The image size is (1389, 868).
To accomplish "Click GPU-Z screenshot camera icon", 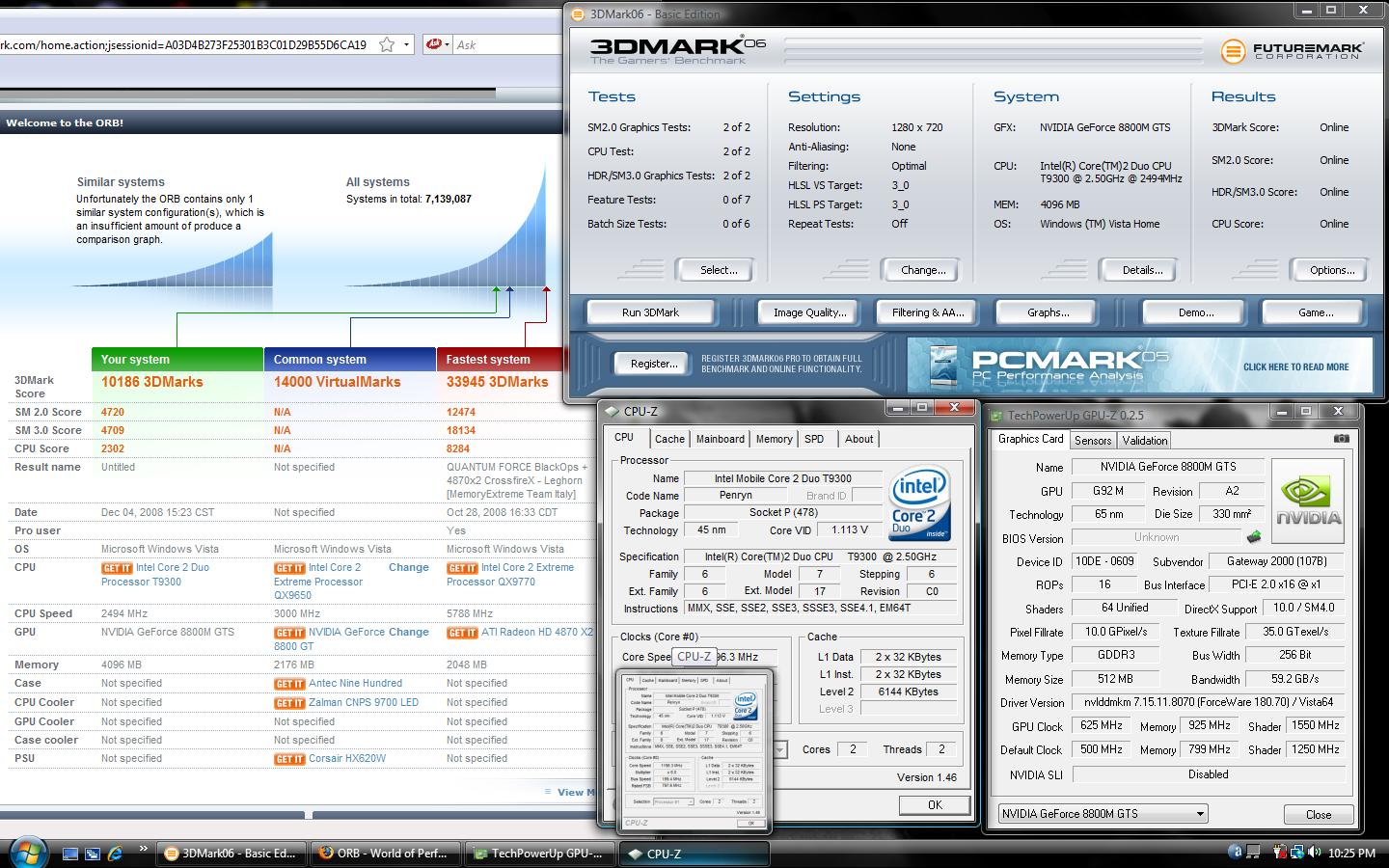I will [x=1341, y=439].
